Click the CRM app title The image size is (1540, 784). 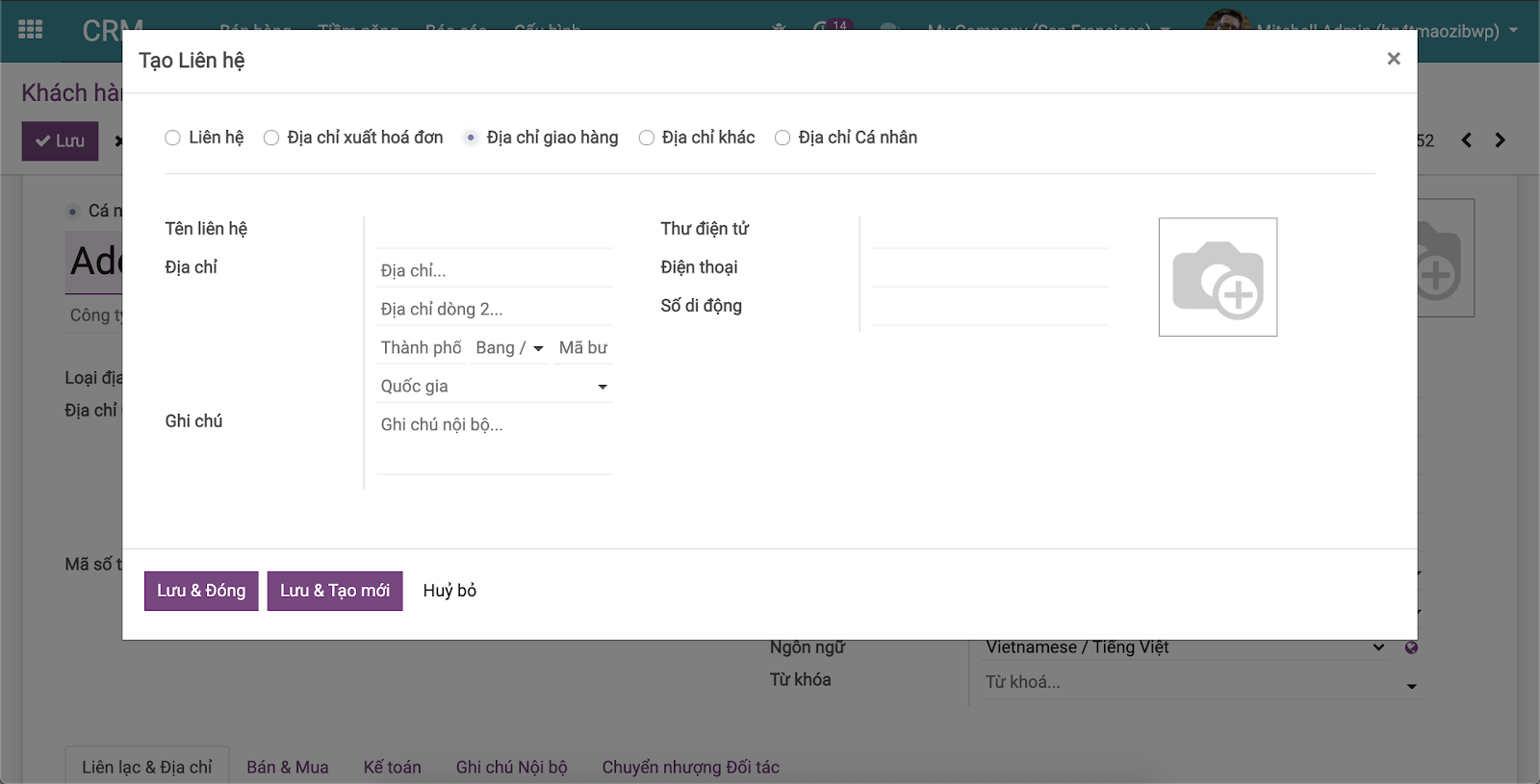click(113, 31)
